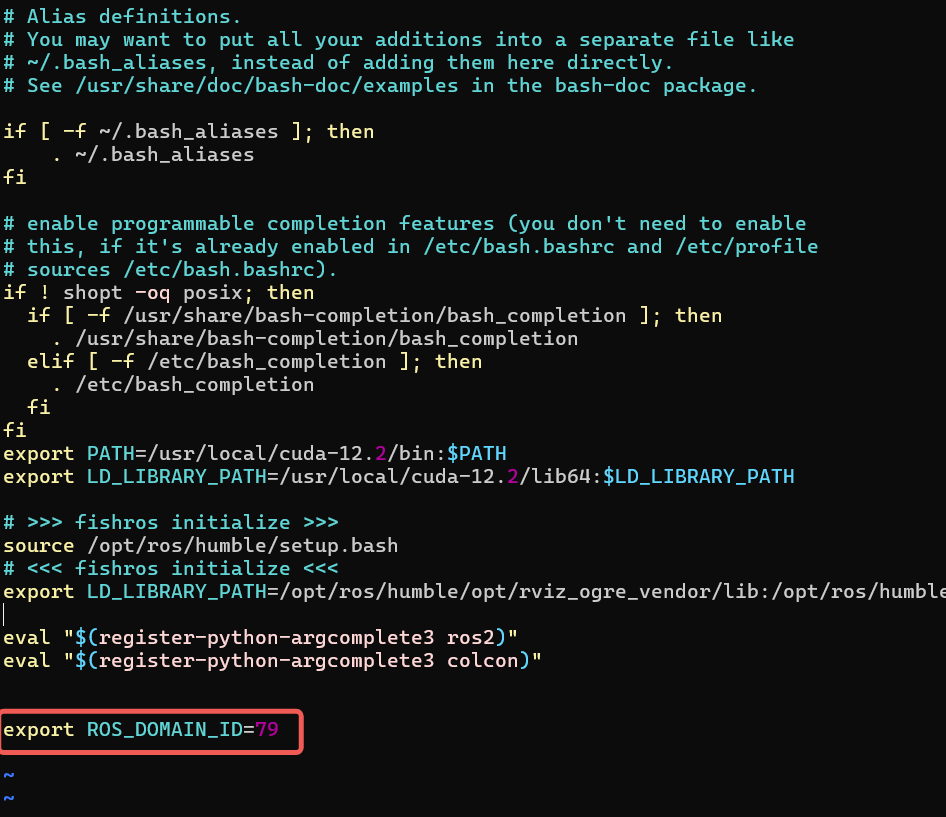The image size is (946, 817).
Task: Click $LD_LIBRARY_PATH at end of cuda lib64 line
Action: coord(698,477)
